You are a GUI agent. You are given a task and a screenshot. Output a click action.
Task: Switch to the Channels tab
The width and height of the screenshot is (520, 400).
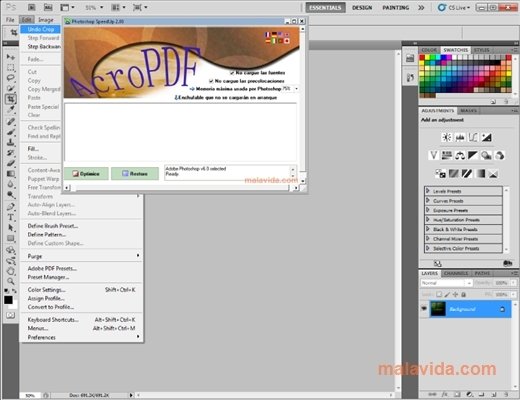(x=456, y=273)
